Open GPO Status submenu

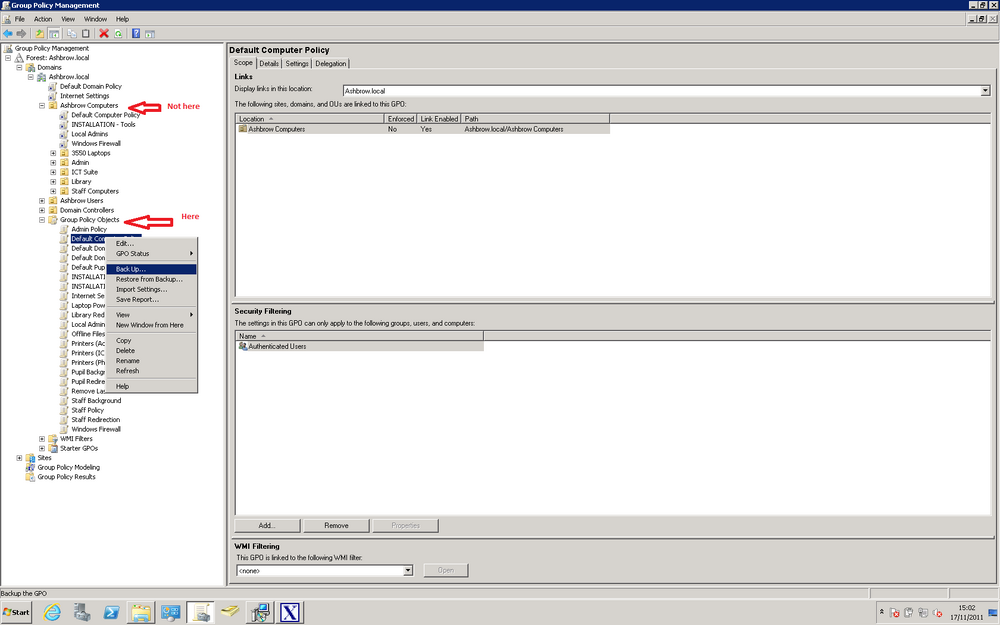coord(151,254)
